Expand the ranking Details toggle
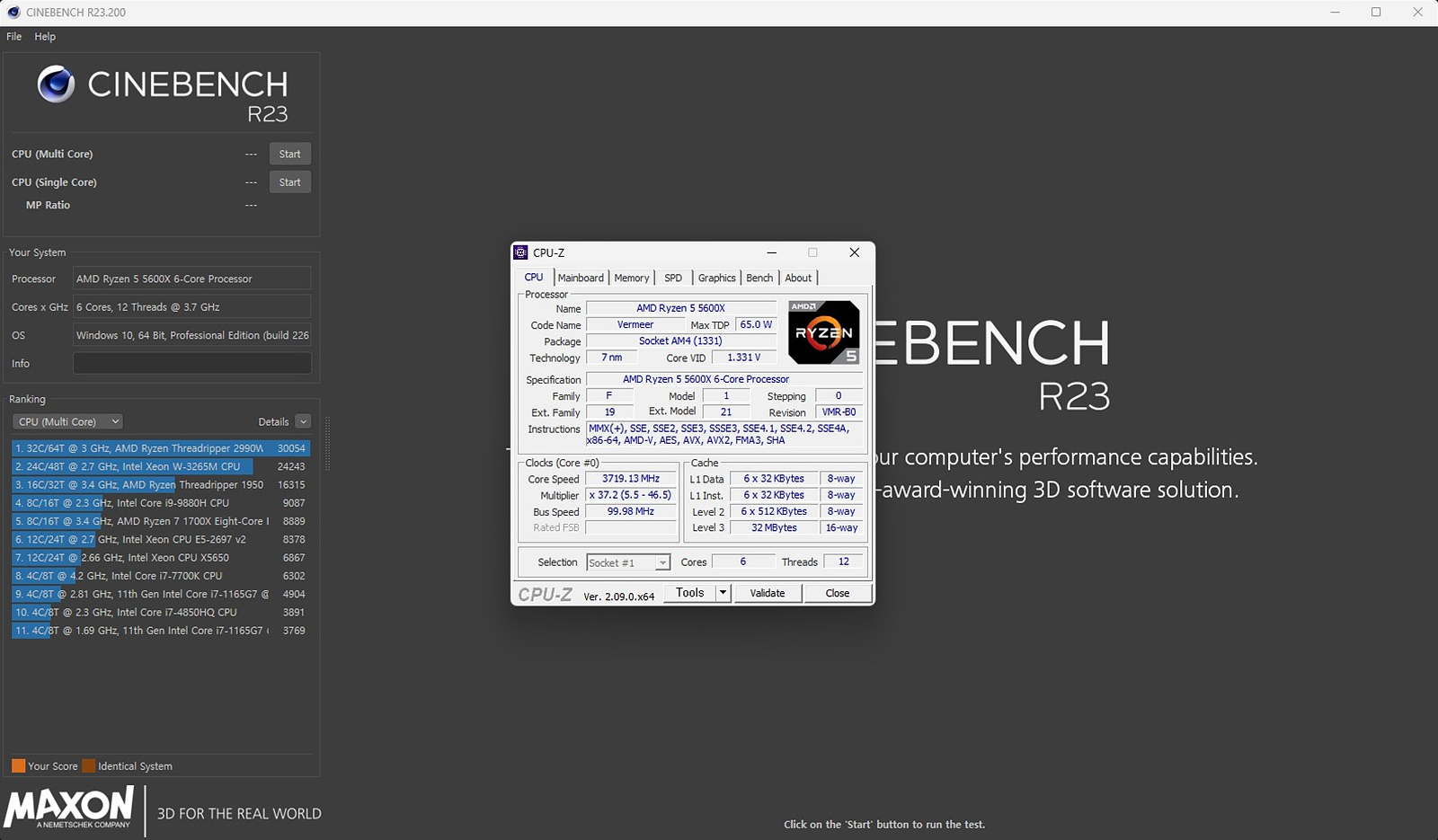The image size is (1438, 840). [x=303, y=421]
